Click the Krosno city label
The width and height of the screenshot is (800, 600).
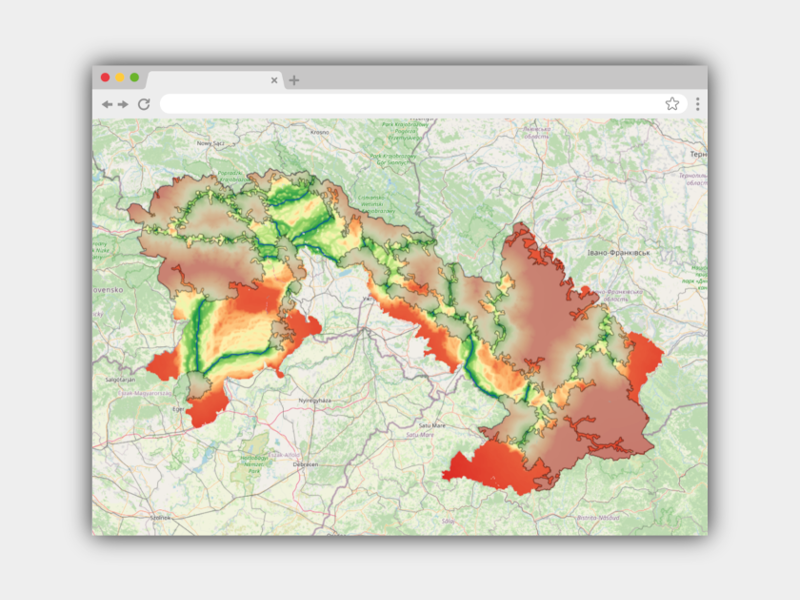tap(320, 132)
